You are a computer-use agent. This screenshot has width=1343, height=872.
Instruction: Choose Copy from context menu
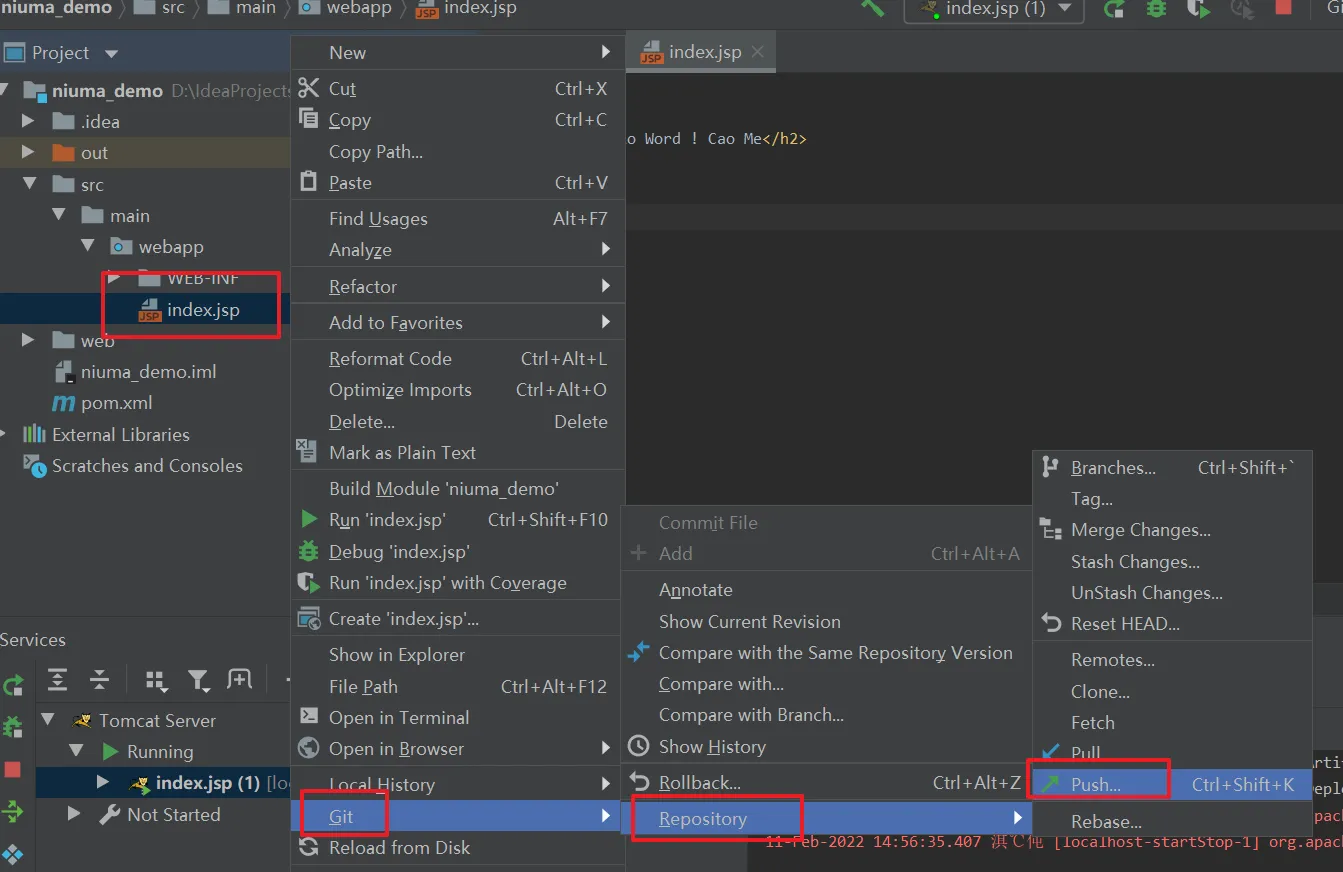[457, 119]
